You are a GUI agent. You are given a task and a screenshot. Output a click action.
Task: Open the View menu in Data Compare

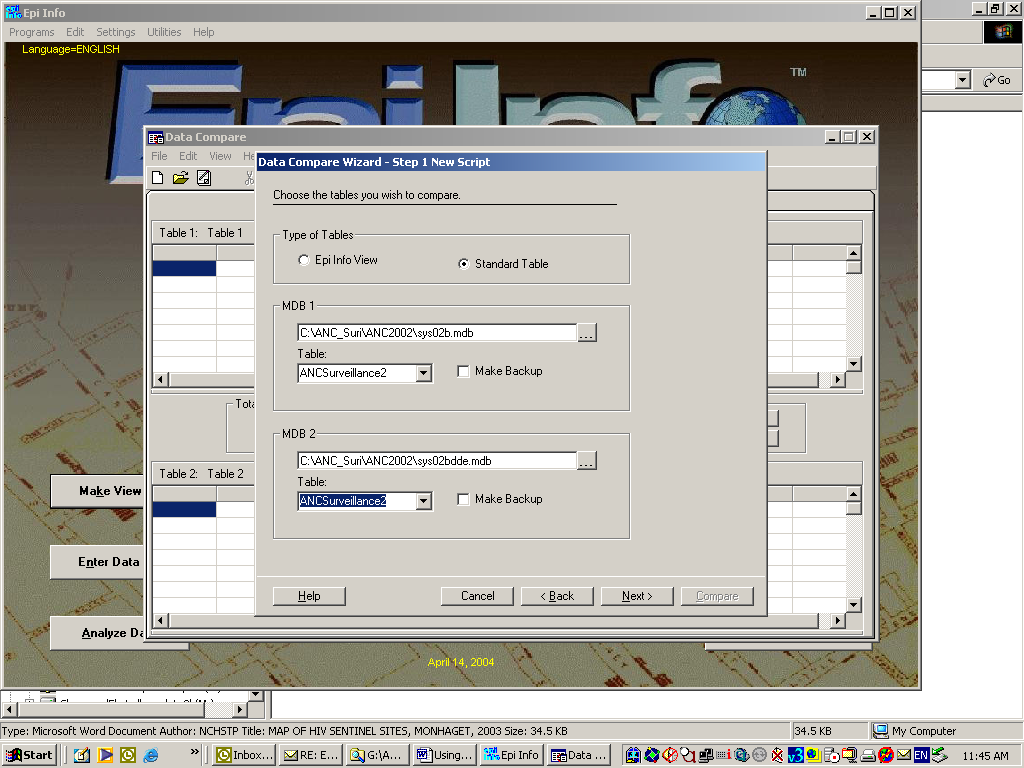coord(220,156)
